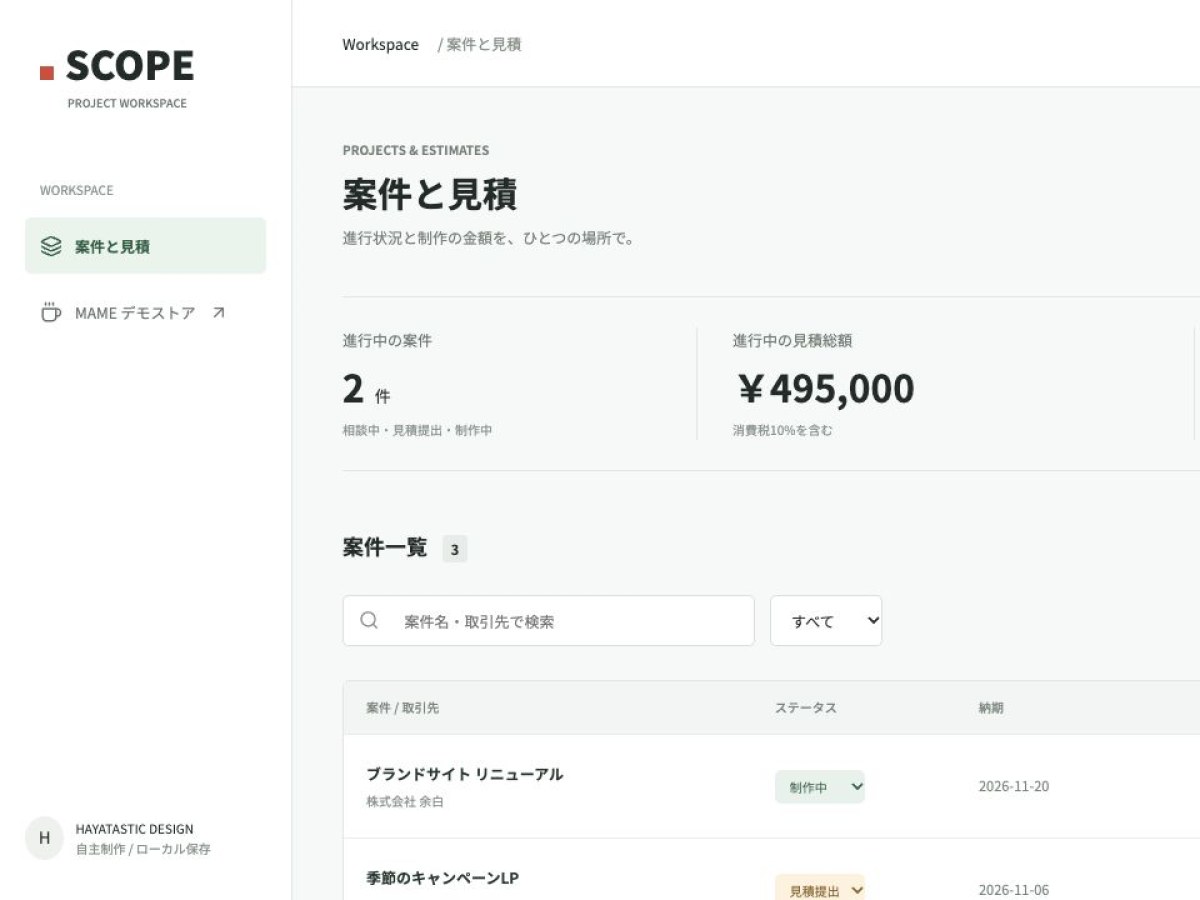Select the ブランドサイト リニューアル project
Screen dimensions: 1200x900
click(x=464, y=774)
